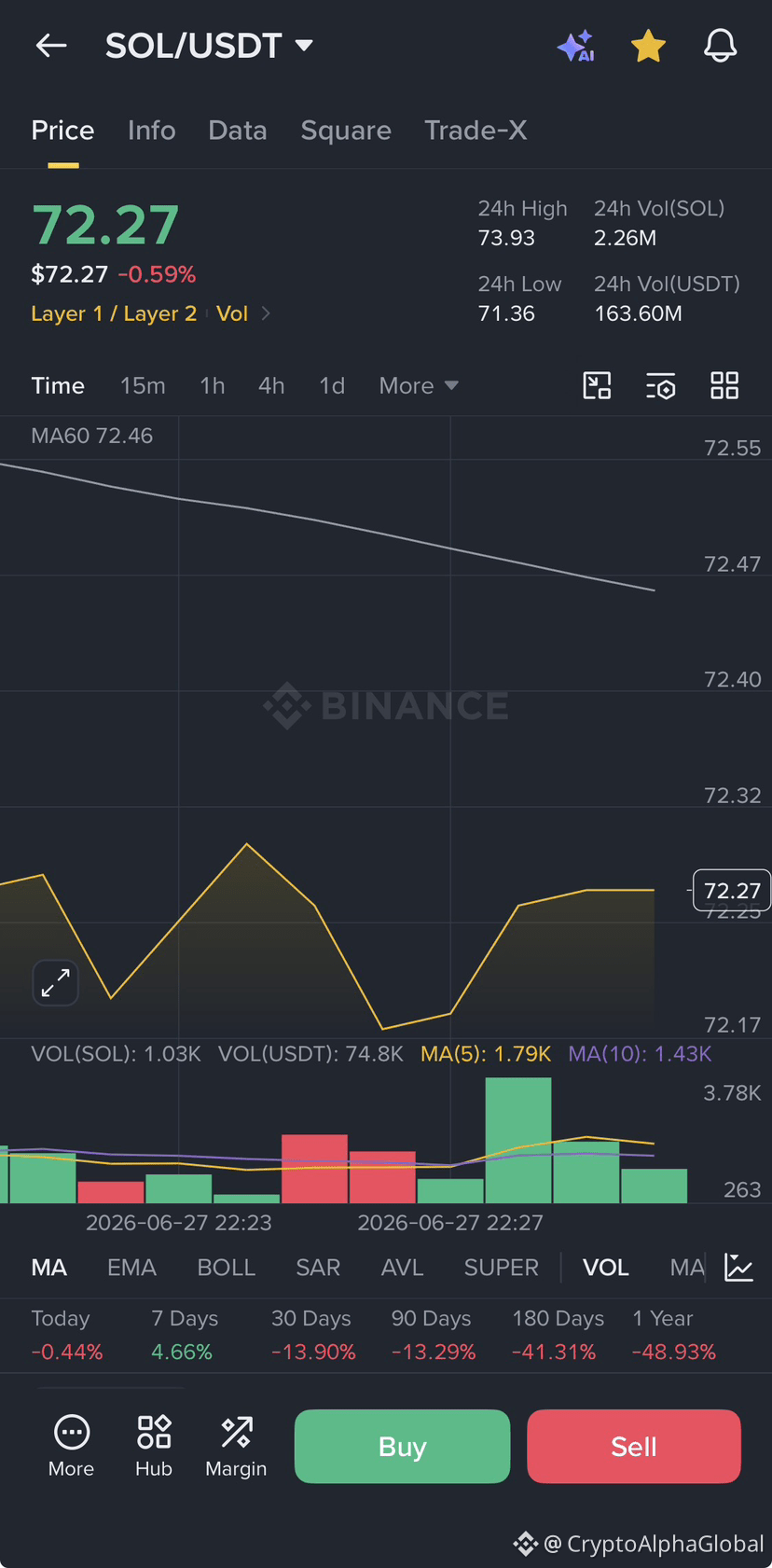Select the 1 Year -48.93% performance
This screenshot has width=772, height=1568.
(674, 1335)
